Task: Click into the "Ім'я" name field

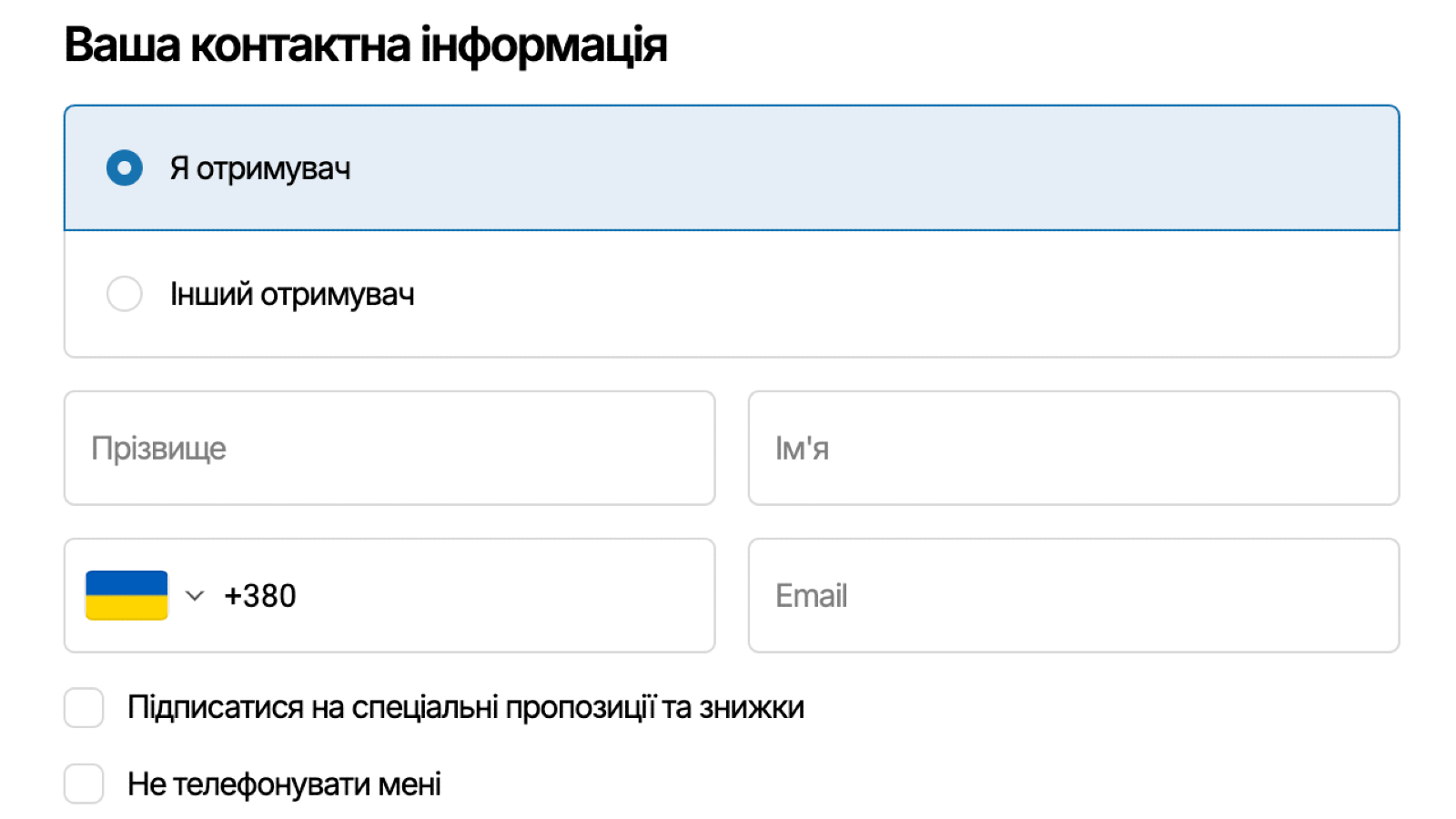Action: [1074, 449]
